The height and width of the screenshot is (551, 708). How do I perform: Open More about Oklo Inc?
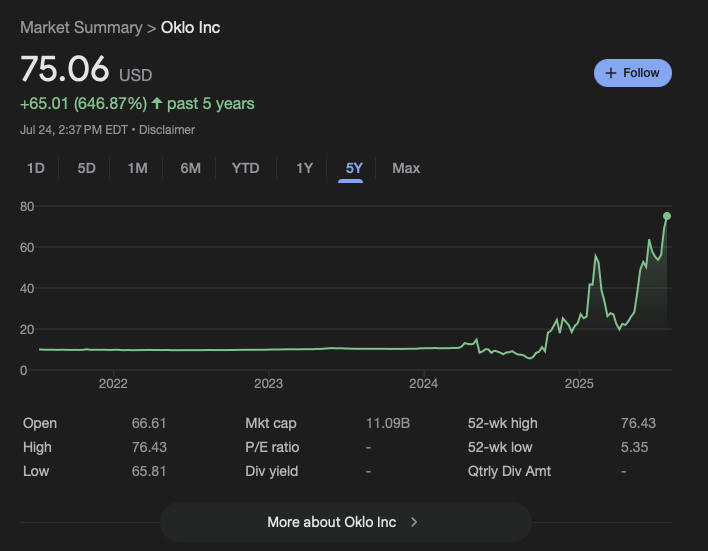pos(346,522)
